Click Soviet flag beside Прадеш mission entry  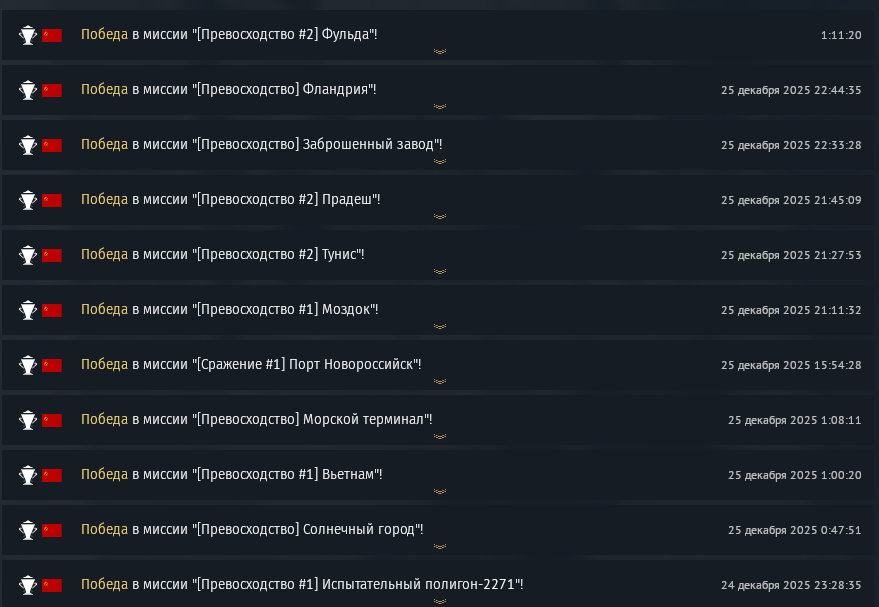click(x=52, y=200)
